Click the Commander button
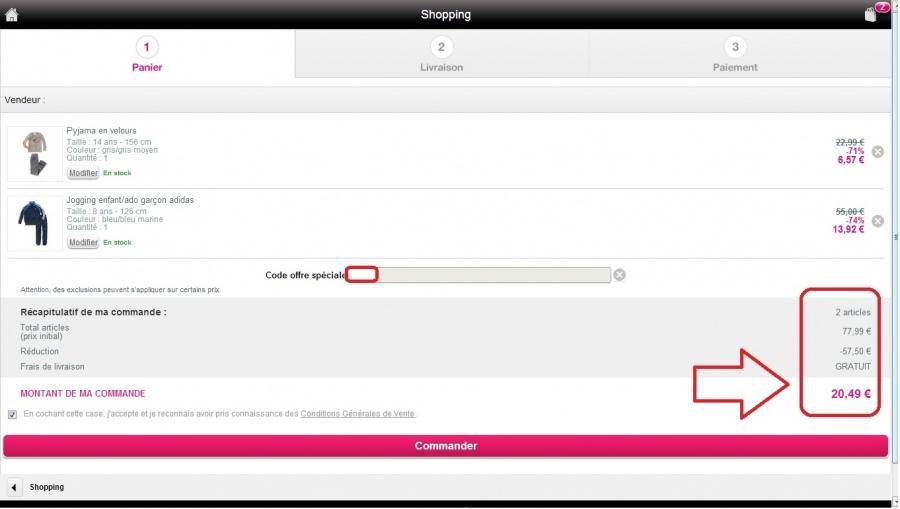The image size is (900, 509). click(445, 446)
